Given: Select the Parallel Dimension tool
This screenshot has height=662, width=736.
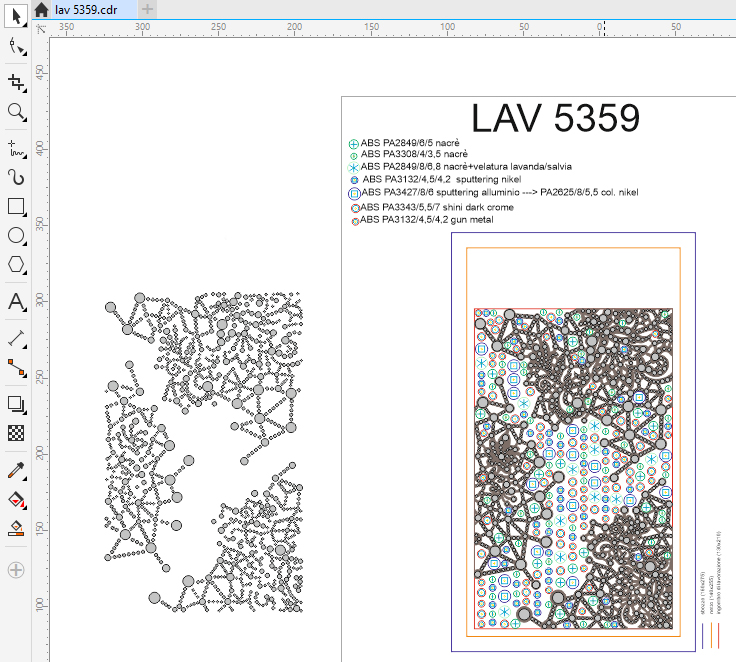Looking at the screenshot, I should coord(16,338).
